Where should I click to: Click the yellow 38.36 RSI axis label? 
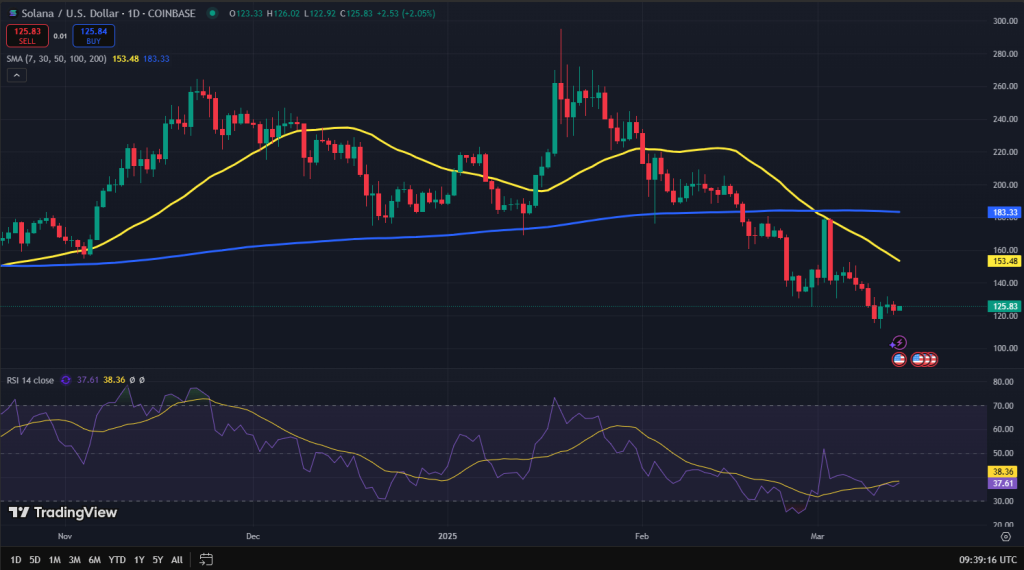(1002, 471)
